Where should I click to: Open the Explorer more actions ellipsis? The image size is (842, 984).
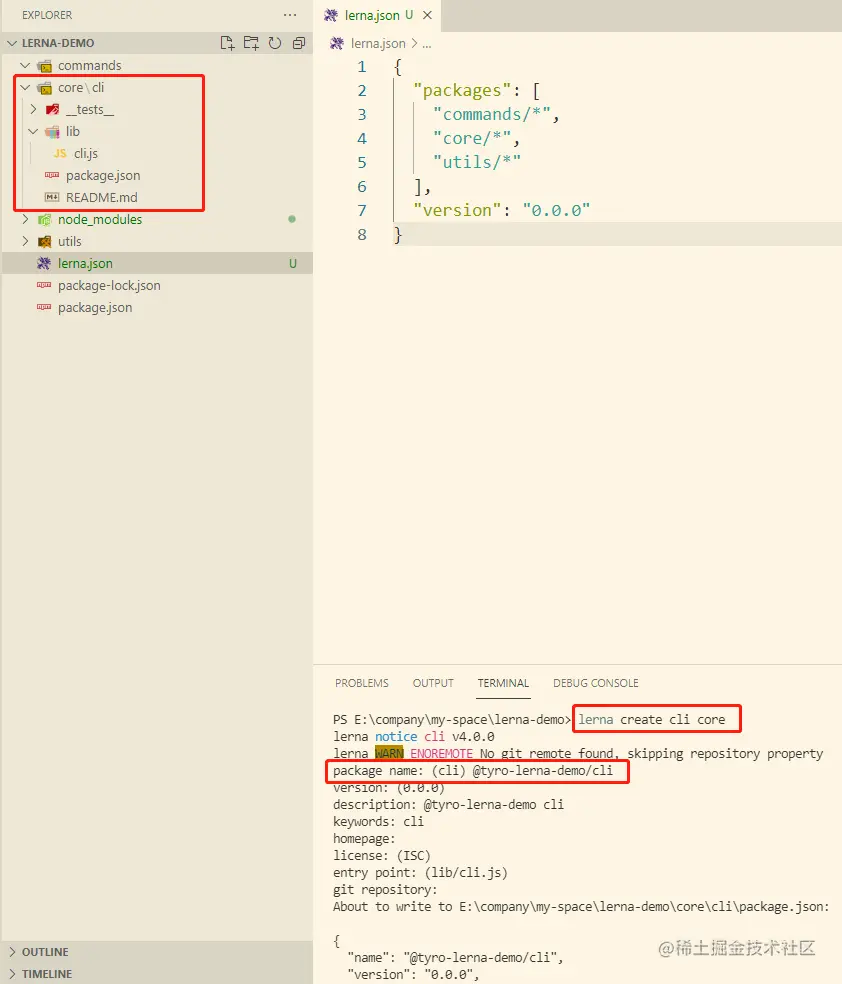tap(290, 14)
